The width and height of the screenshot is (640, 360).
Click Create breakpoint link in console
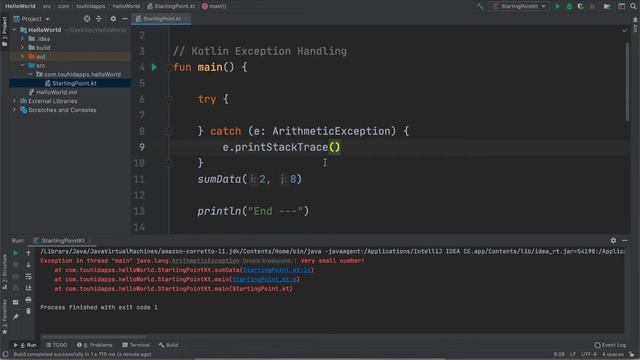click(267, 260)
